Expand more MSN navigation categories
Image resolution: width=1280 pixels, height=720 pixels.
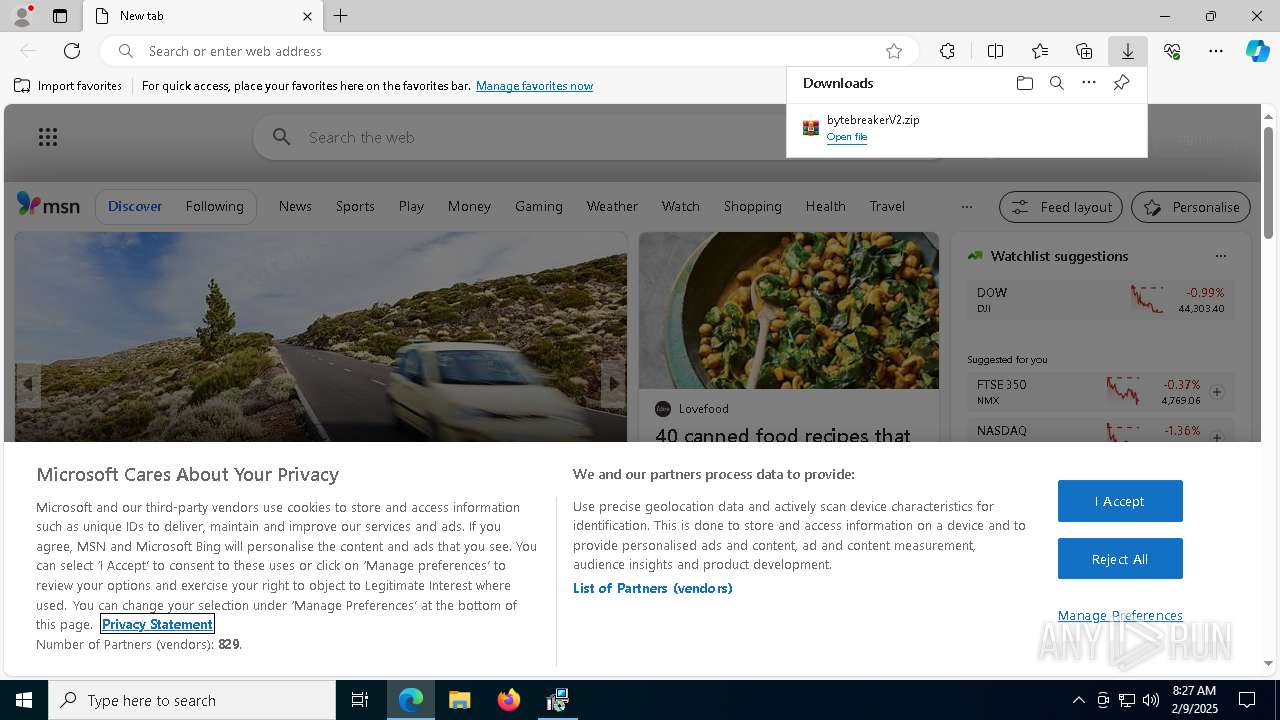pyautogui.click(x=966, y=207)
